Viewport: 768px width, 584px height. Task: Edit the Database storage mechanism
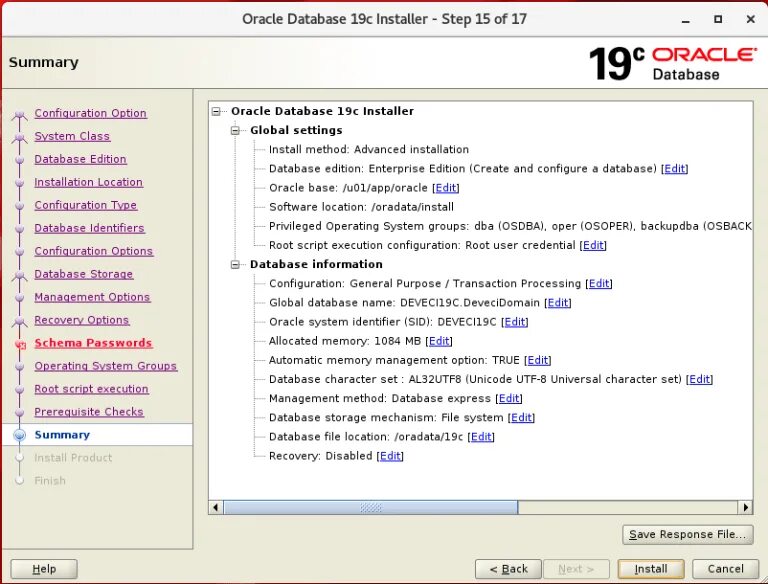(x=521, y=417)
